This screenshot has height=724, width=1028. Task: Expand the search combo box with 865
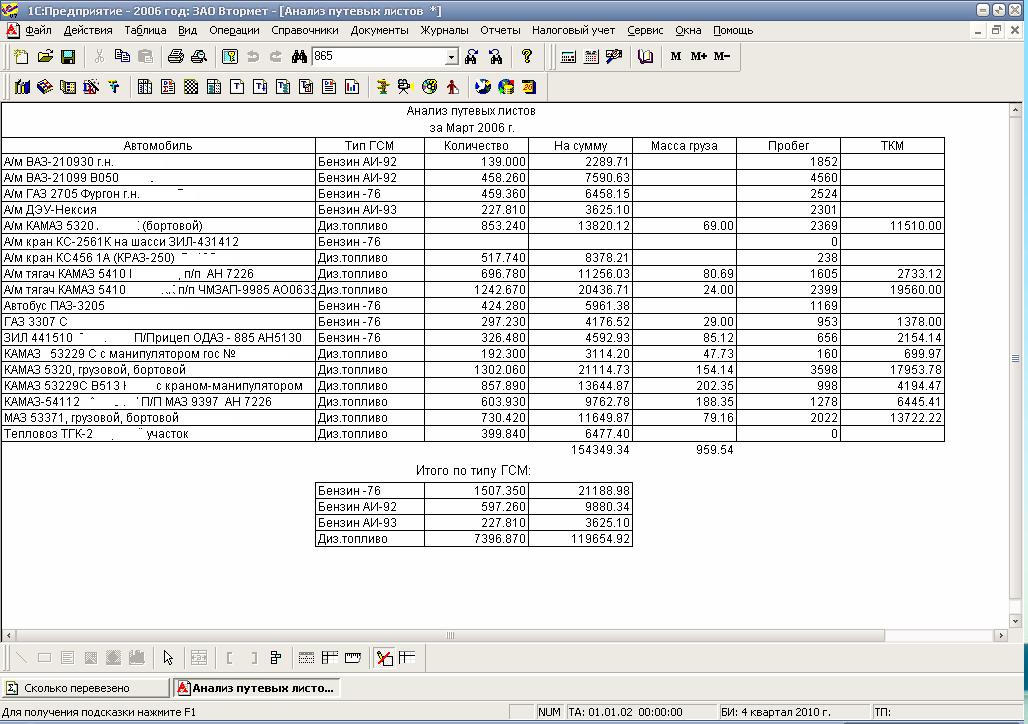(451, 57)
